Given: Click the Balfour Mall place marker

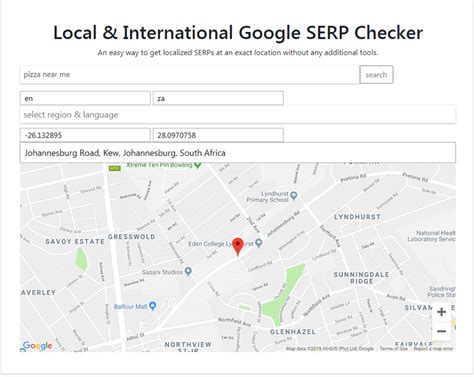Looking at the screenshot, I should pyautogui.click(x=153, y=306).
